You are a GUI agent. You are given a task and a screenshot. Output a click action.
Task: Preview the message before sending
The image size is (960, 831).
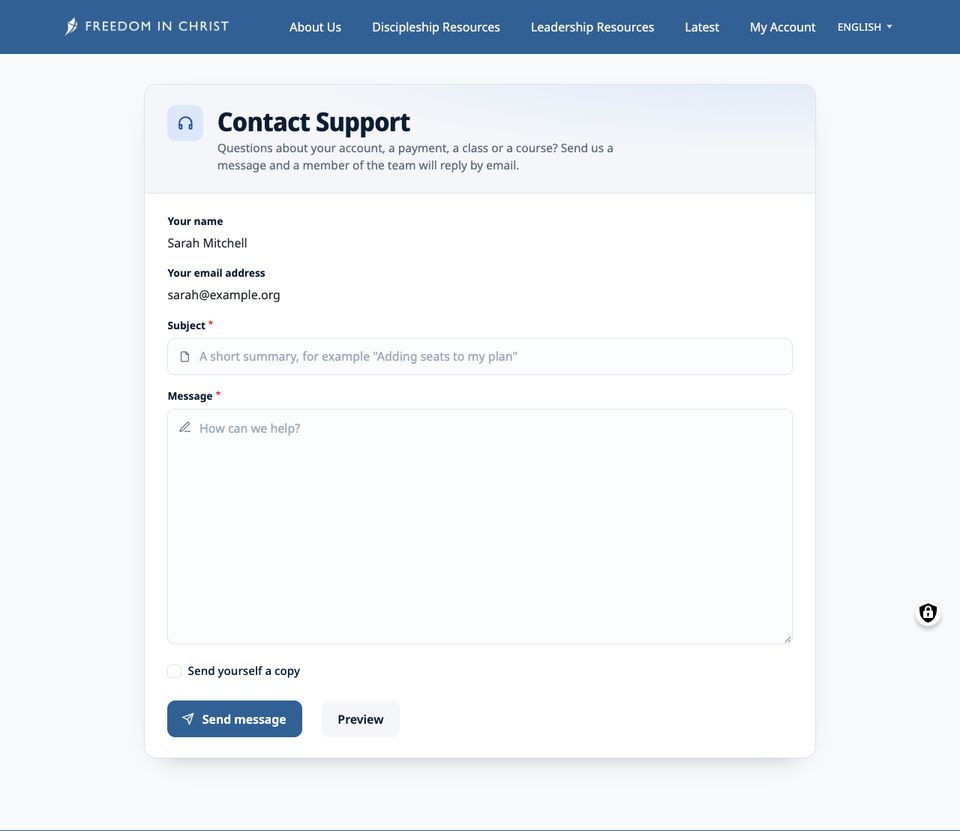pos(361,719)
